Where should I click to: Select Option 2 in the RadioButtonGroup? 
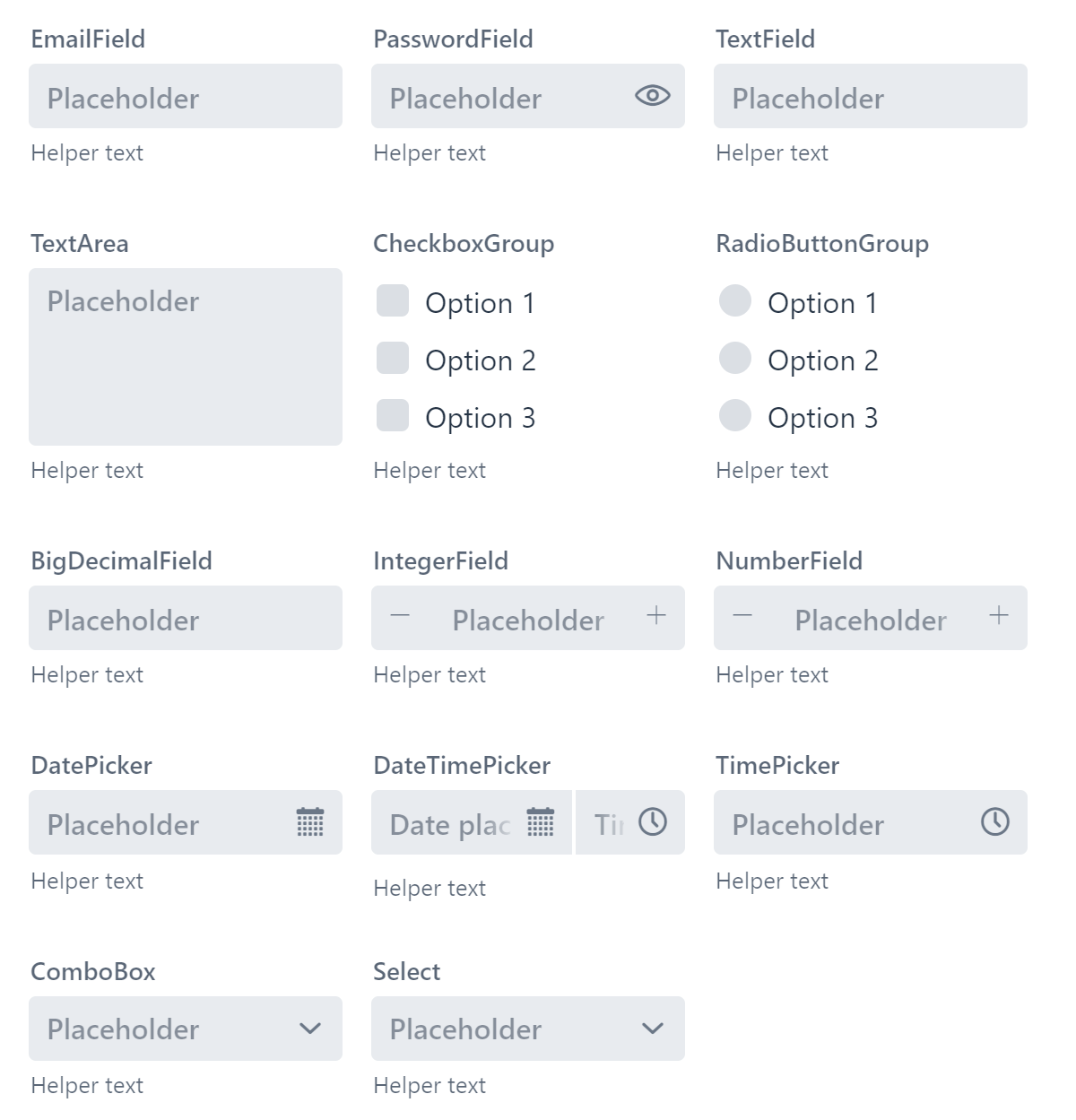[x=735, y=359]
